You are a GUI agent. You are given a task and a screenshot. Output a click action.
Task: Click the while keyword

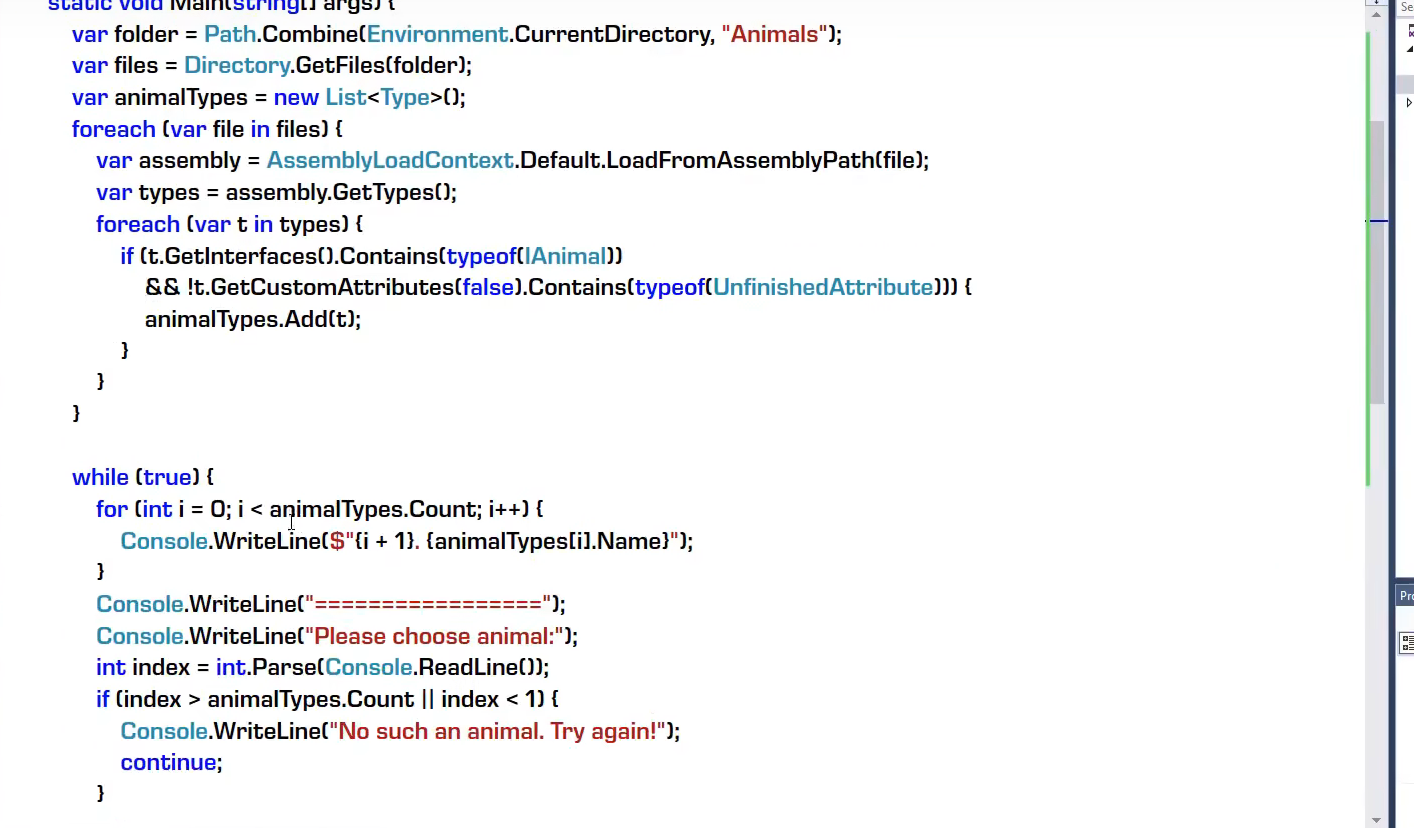click(100, 477)
